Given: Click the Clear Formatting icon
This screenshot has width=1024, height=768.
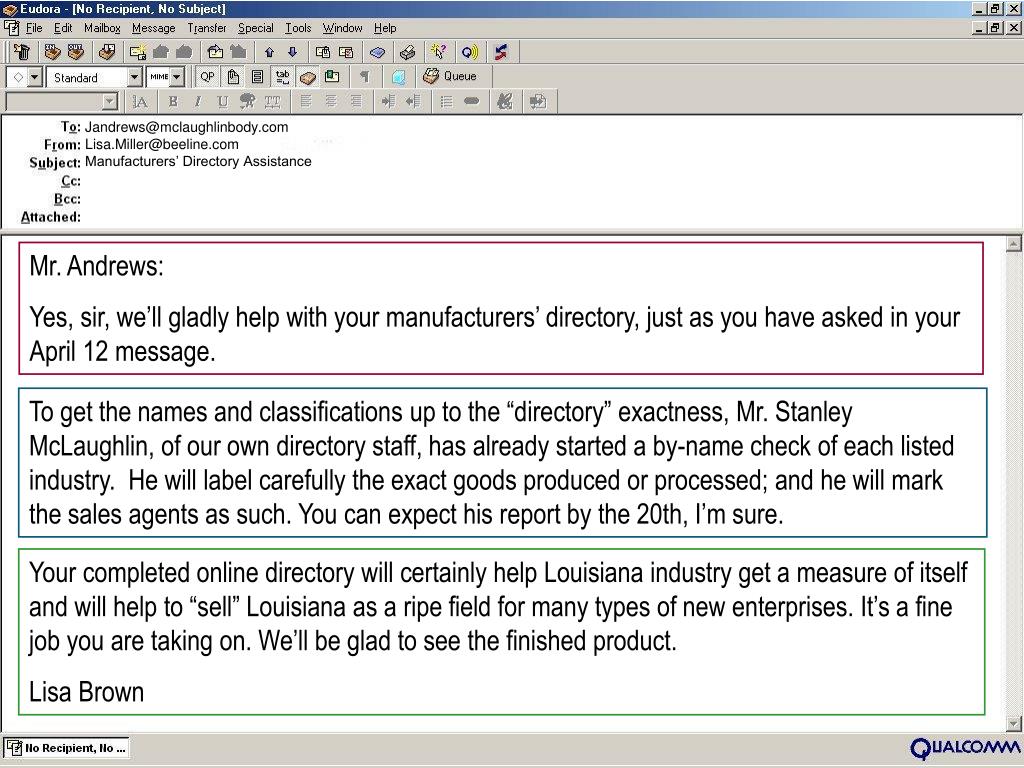Looking at the screenshot, I should (x=504, y=101).
